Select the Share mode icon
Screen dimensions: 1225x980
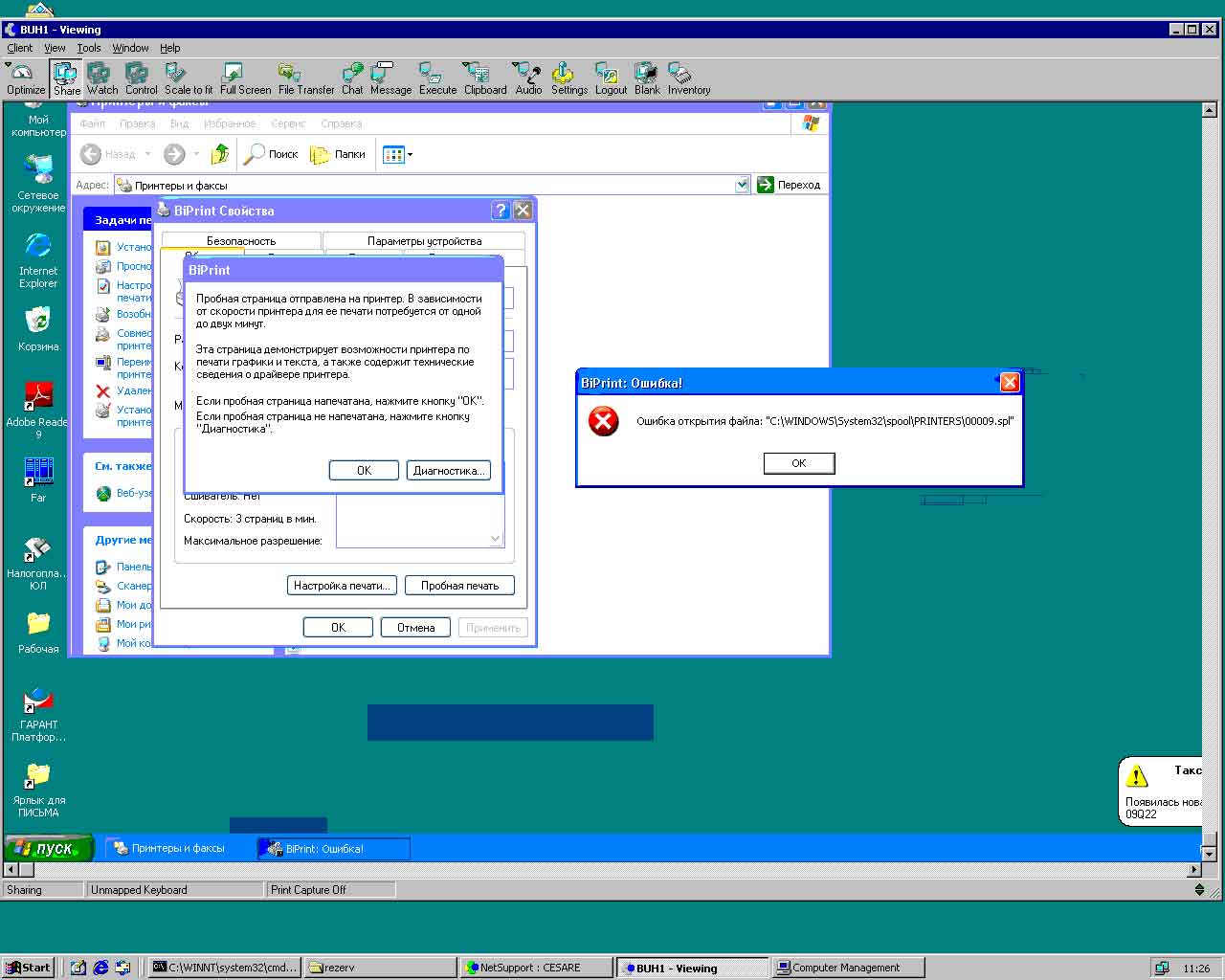coord(66,78)
